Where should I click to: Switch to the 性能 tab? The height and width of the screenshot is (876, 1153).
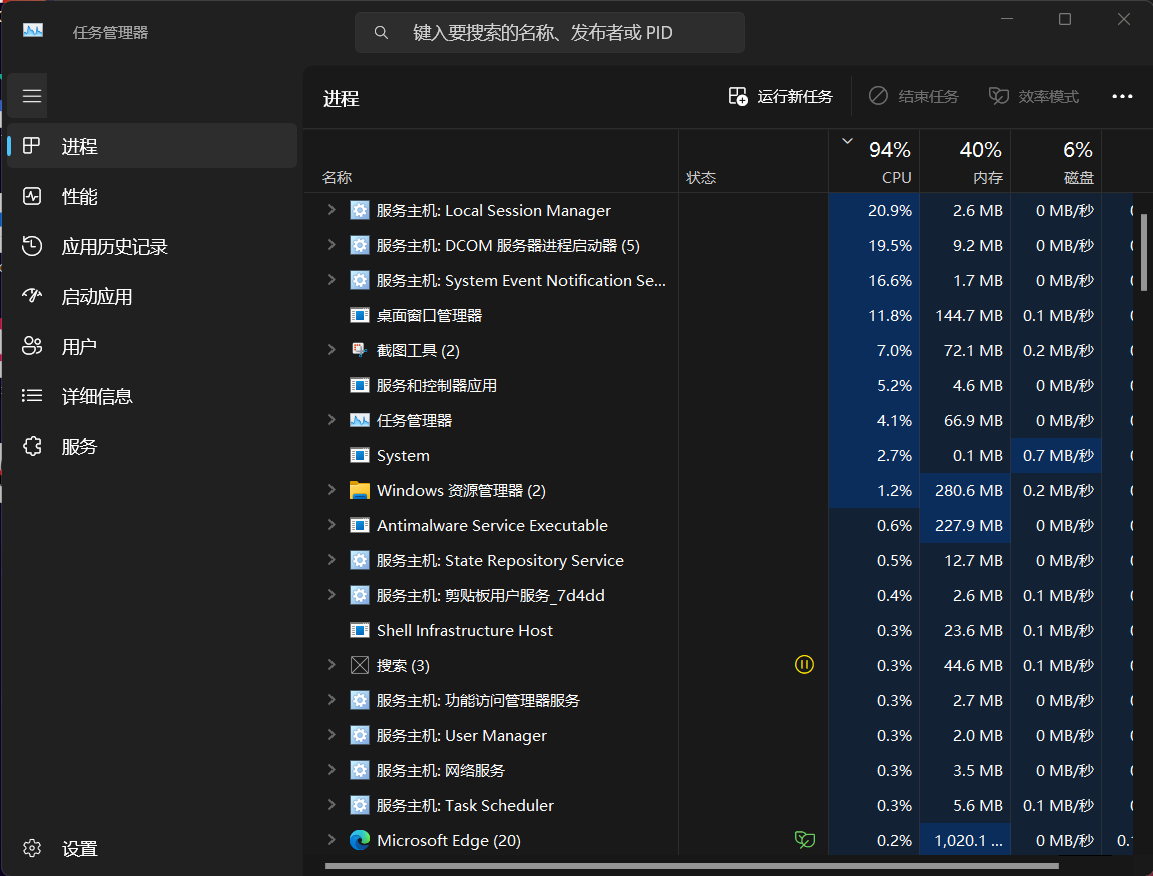80,196
